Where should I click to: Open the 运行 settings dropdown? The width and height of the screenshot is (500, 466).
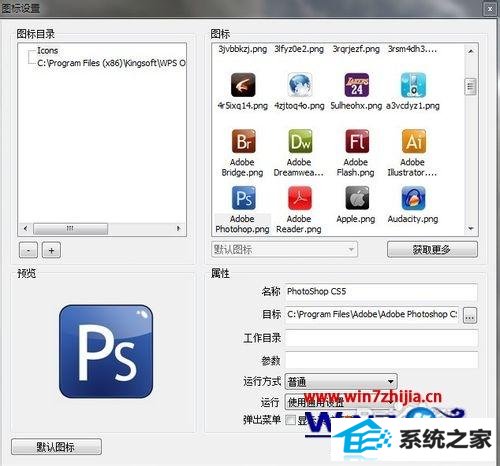[341, 402]
